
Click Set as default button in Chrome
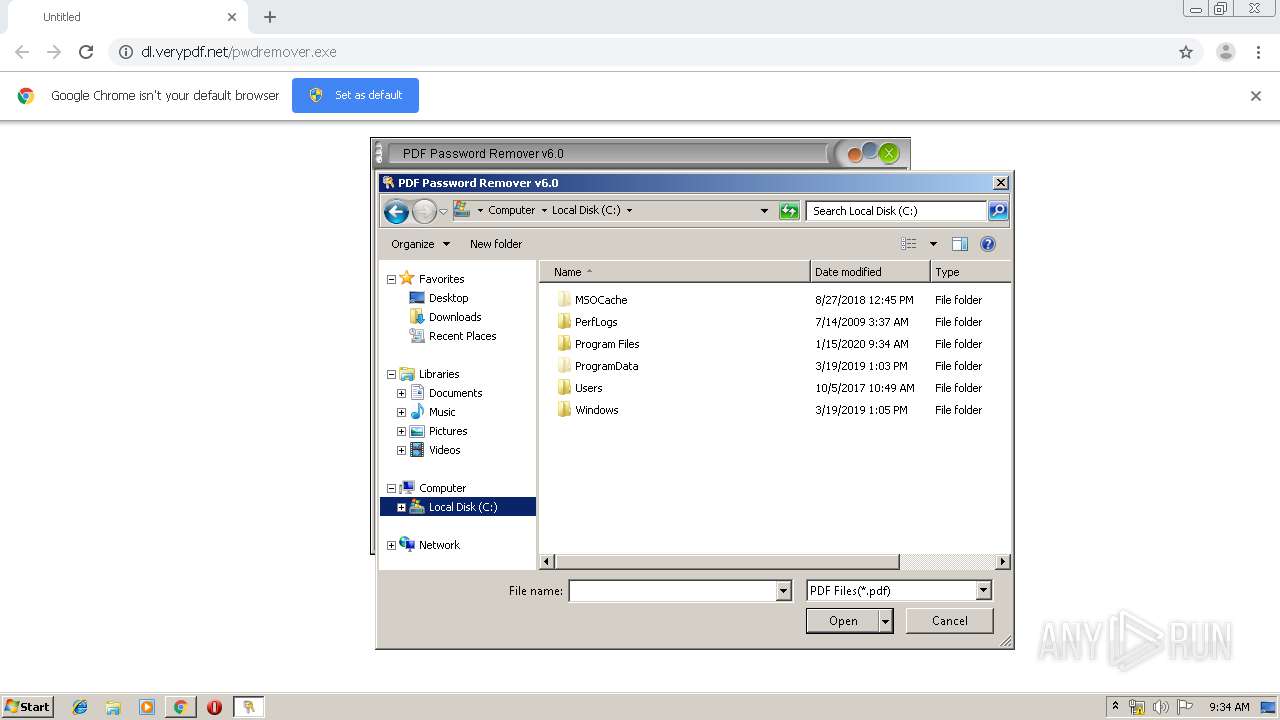click(x=355, y=95)
